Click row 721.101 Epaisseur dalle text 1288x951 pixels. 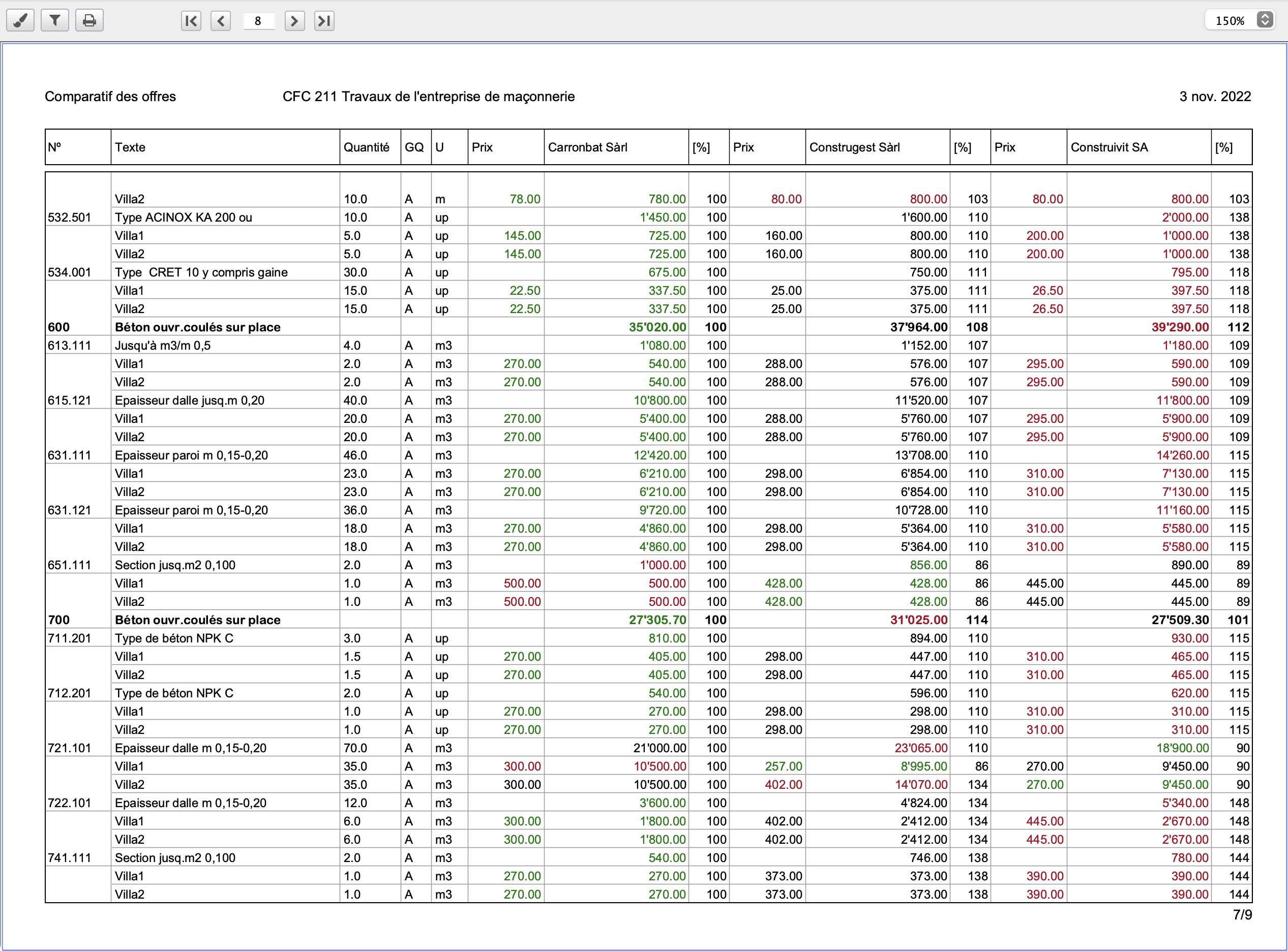click(191, 748)
